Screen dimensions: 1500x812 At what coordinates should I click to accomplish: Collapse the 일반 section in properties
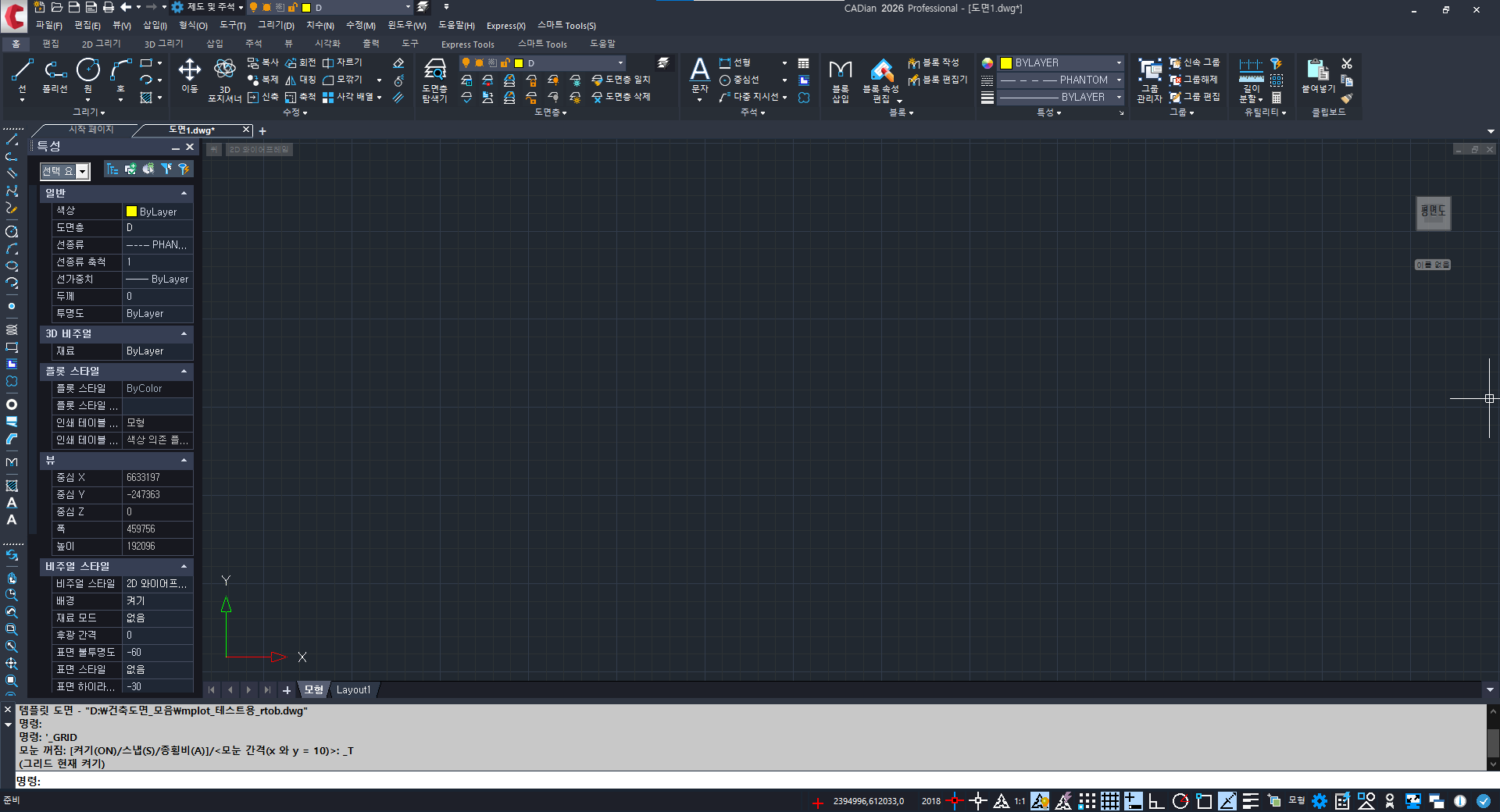pos(184,193)
